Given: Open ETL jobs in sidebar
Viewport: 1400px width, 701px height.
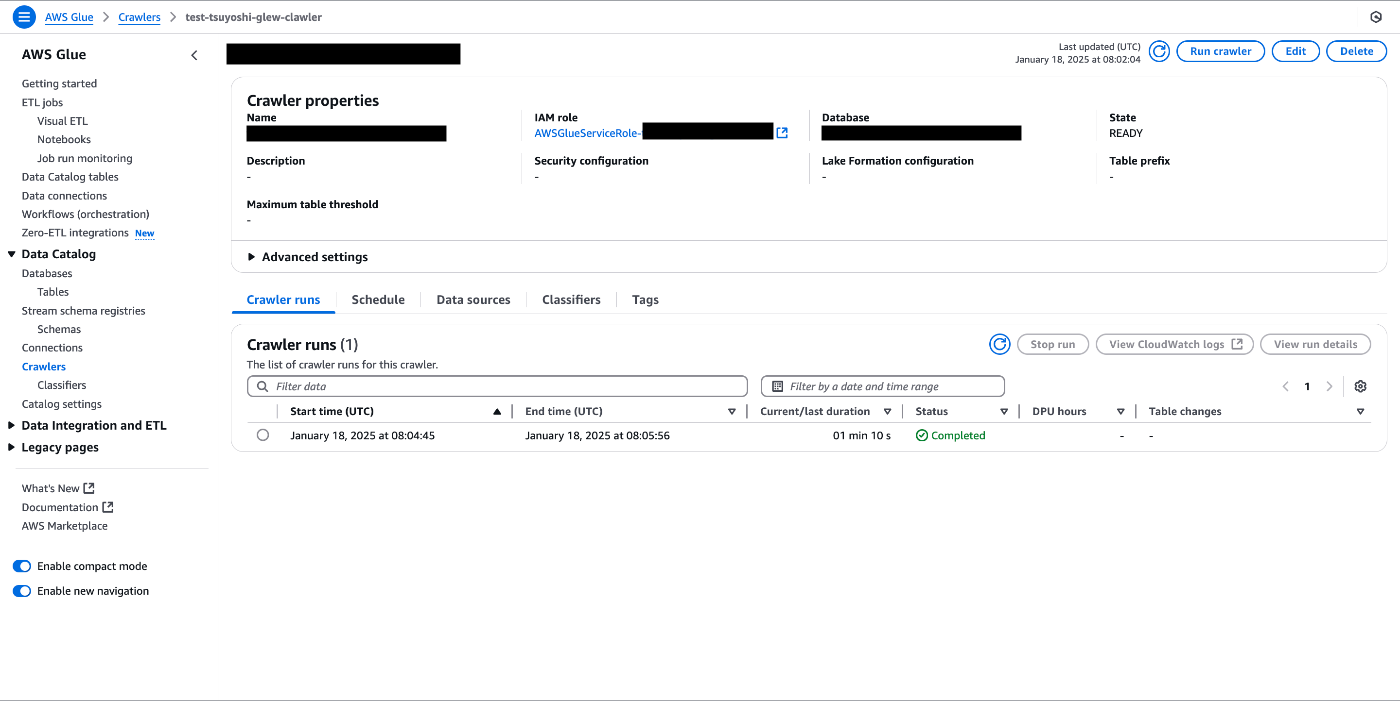Looking at the screenshot, I should [x=42, y=102].
